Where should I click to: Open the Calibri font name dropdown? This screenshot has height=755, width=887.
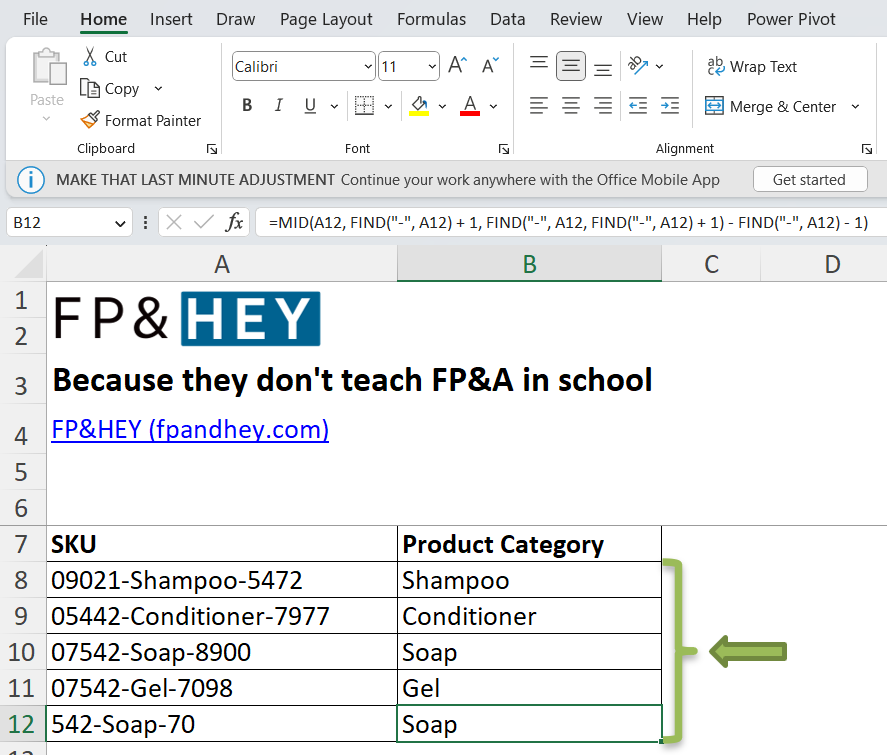click(x=366, y=66)
